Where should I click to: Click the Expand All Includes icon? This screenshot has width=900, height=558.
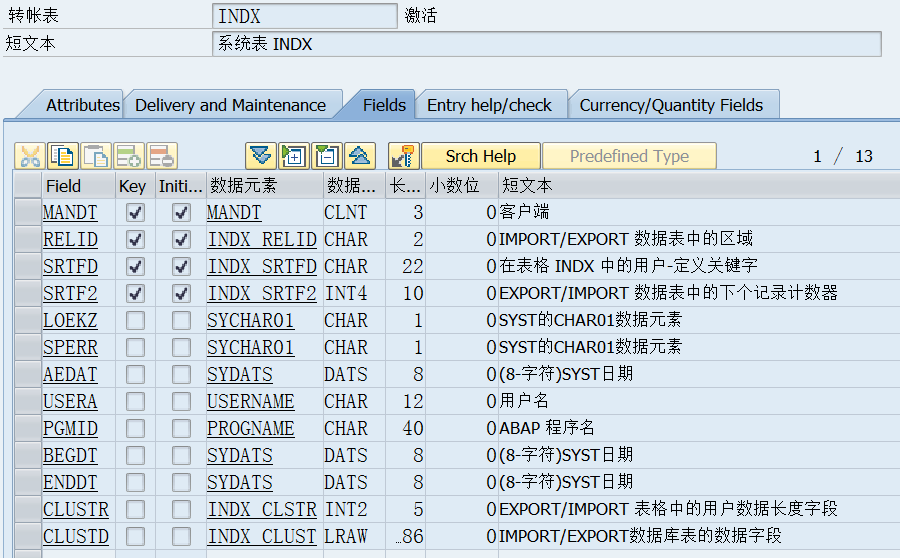pos(261,156)
